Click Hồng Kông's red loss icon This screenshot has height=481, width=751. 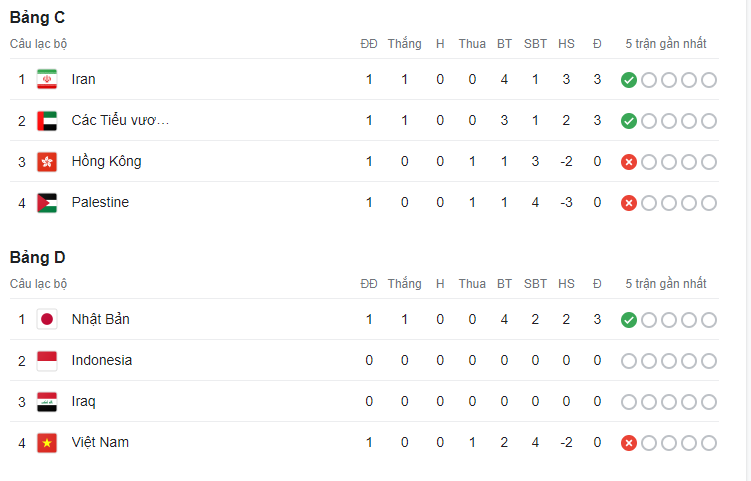pyautogui.click(x=628, y=162)
